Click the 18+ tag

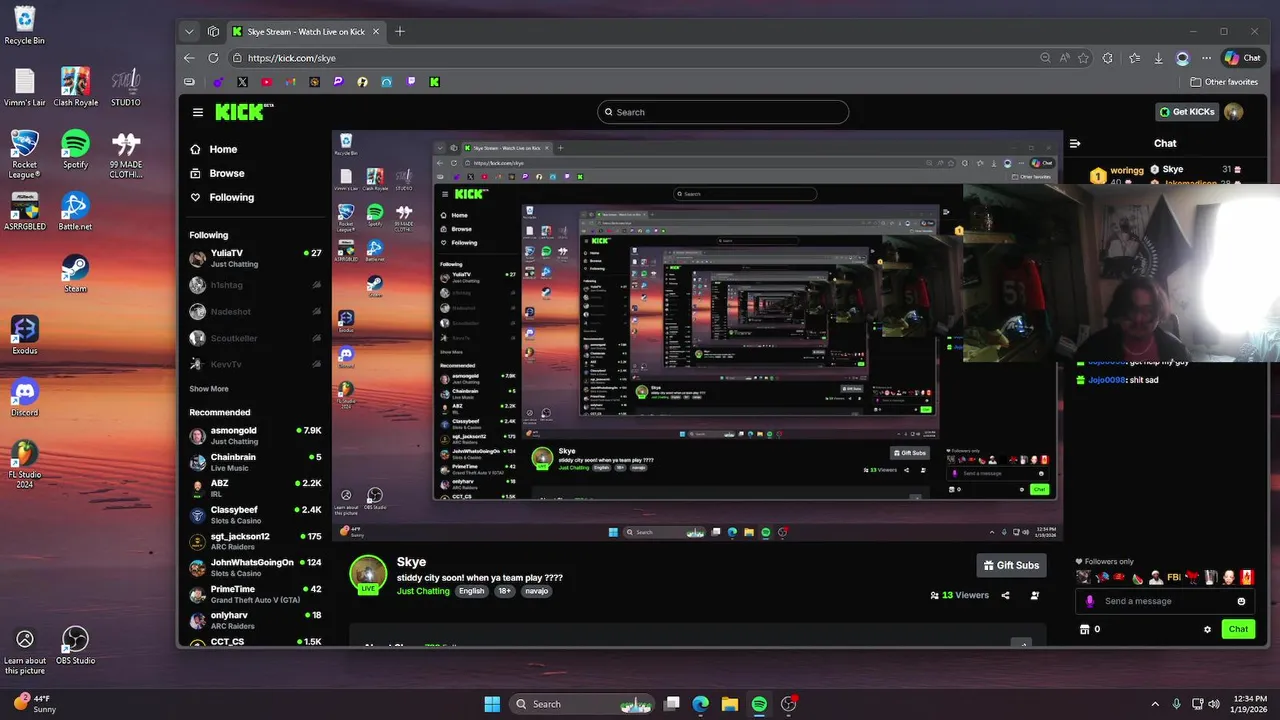tap(505, 591)
